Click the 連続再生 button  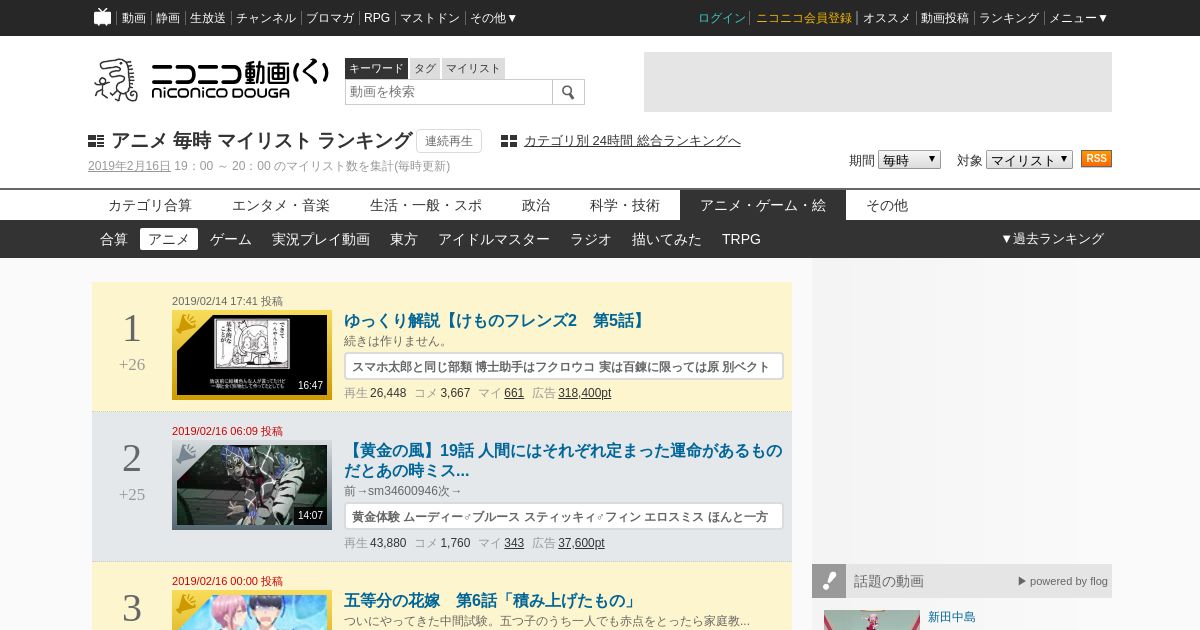(449, 141)
